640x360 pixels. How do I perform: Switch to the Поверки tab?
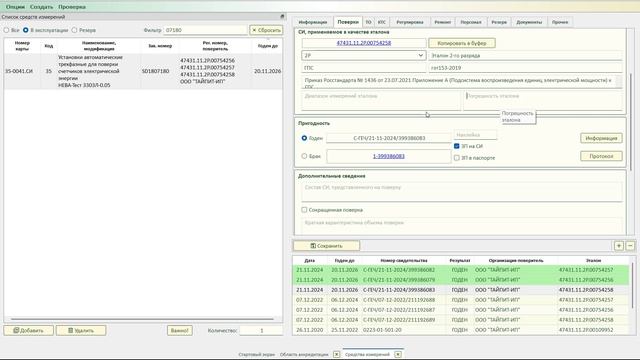coord(348,22)
